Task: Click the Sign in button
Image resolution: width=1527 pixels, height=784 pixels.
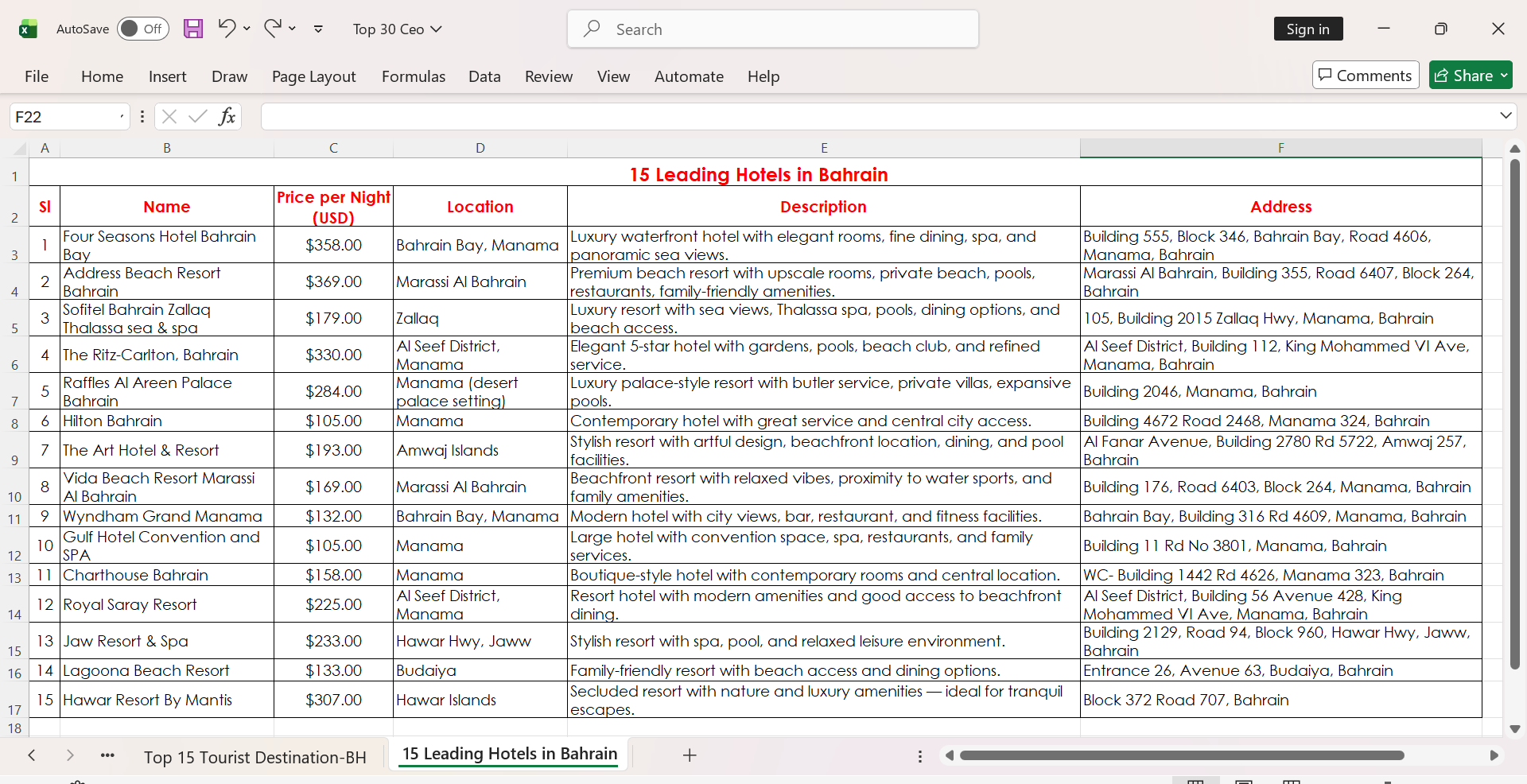Action: click(1308, 29)
